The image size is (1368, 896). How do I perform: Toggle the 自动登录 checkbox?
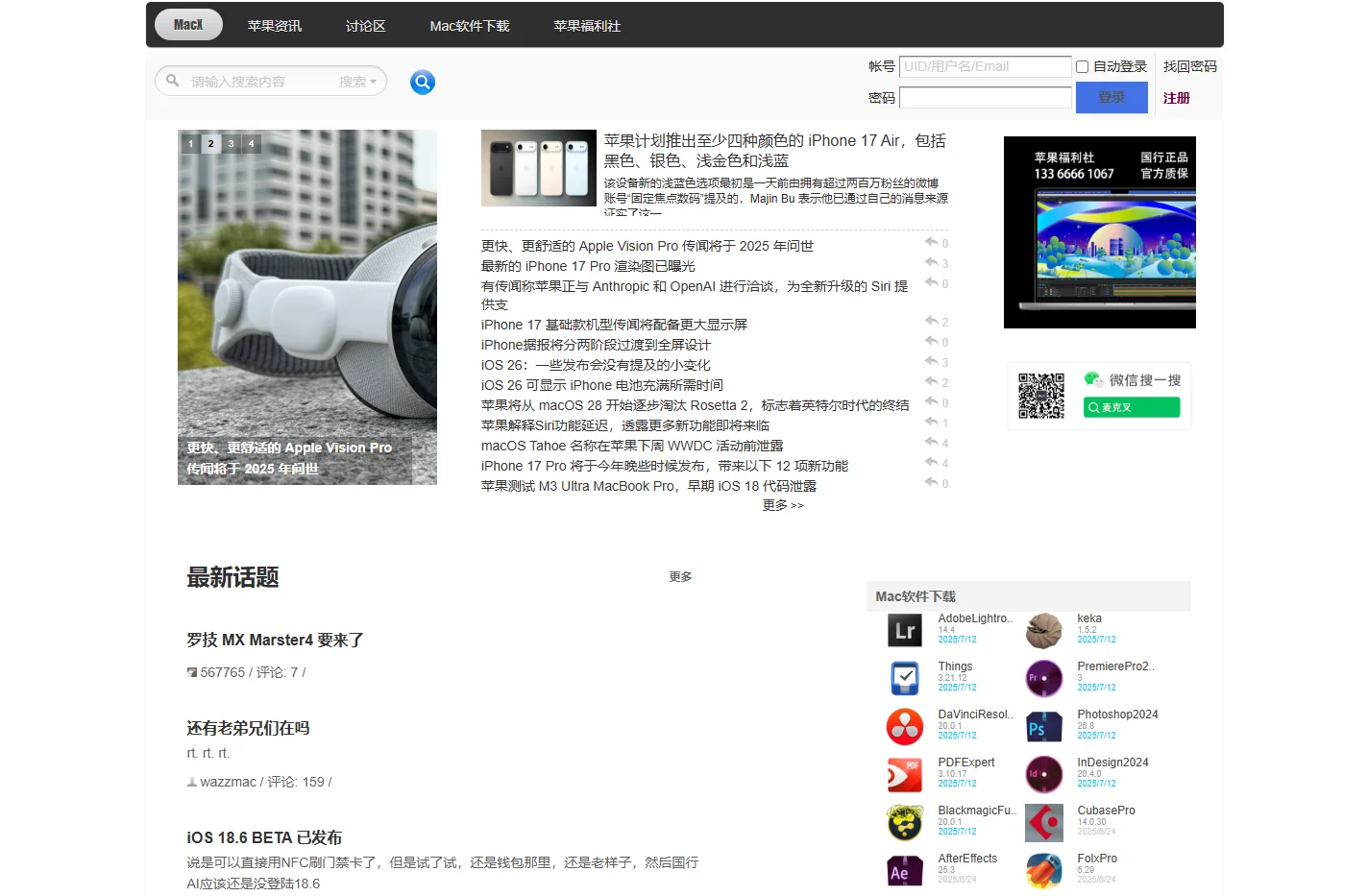1082,66
